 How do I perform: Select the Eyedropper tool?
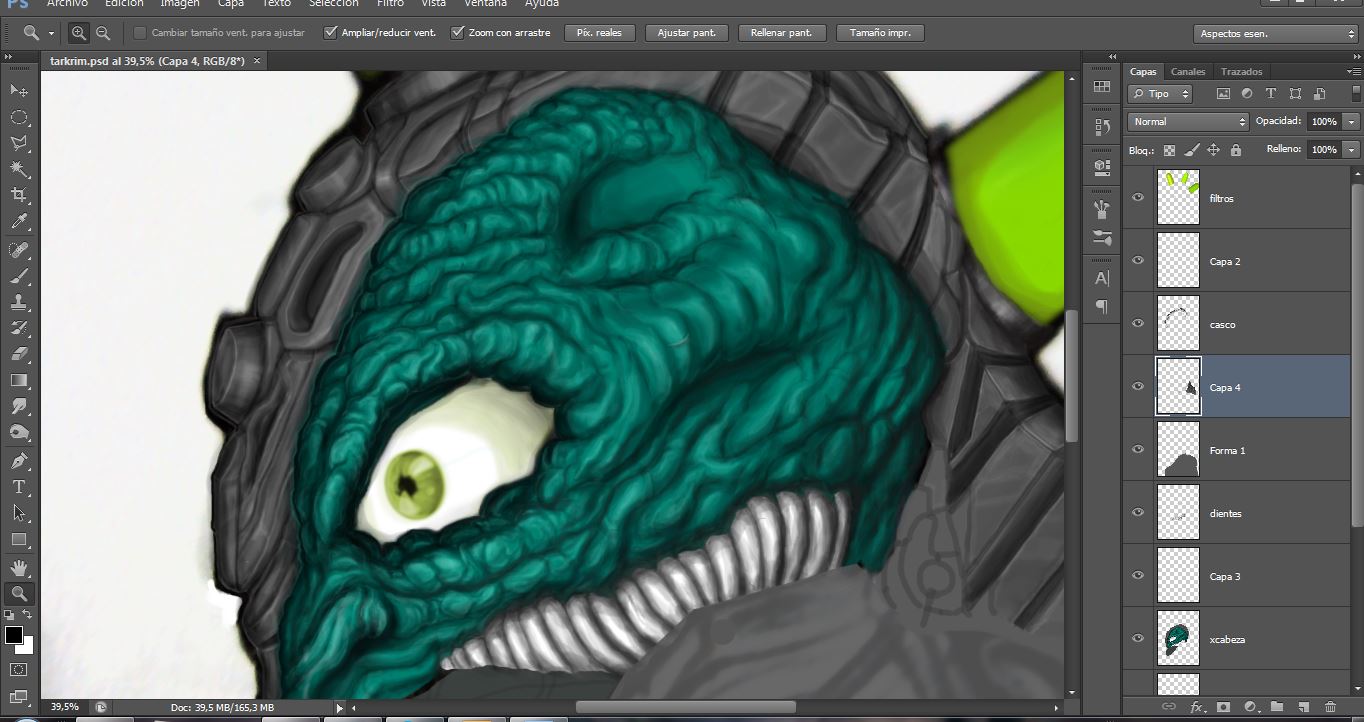tap(20, 222)
